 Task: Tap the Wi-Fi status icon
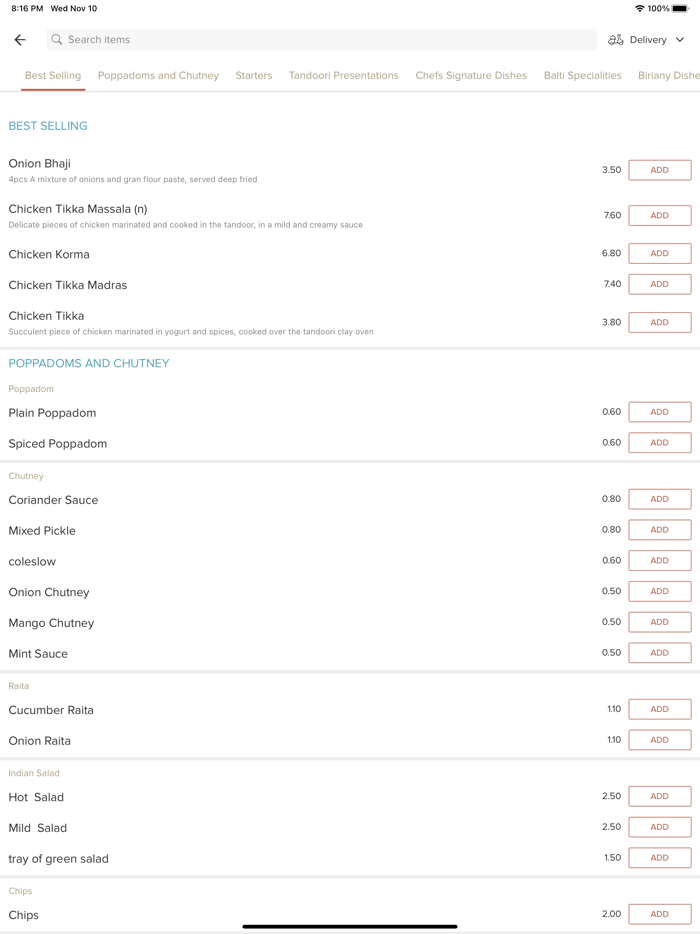[x=640, y=8]
